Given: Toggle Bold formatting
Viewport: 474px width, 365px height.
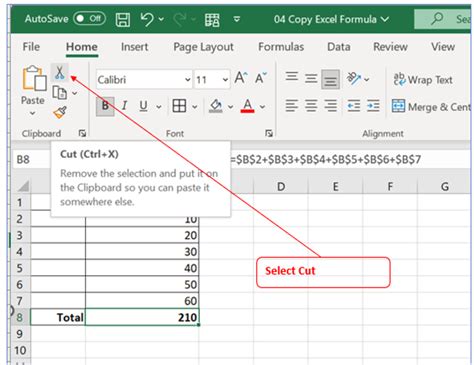Looking at the screenshot, I should 105,106.
